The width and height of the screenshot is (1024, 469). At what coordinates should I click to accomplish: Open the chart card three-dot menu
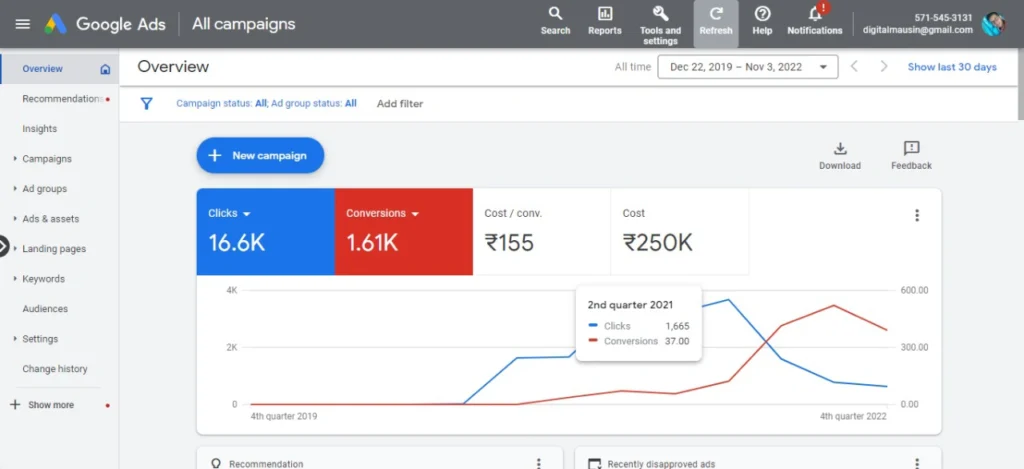pyautogui.click(x=916, y=214)
